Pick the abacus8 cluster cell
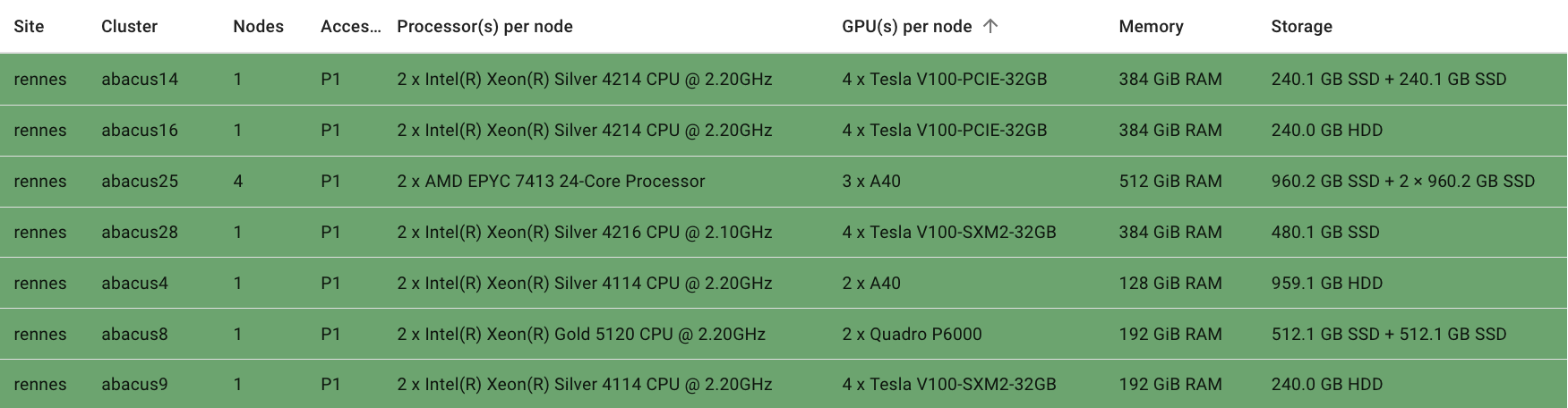The width and height of the screenshot is (1568, 408). [x=134, y=334]
